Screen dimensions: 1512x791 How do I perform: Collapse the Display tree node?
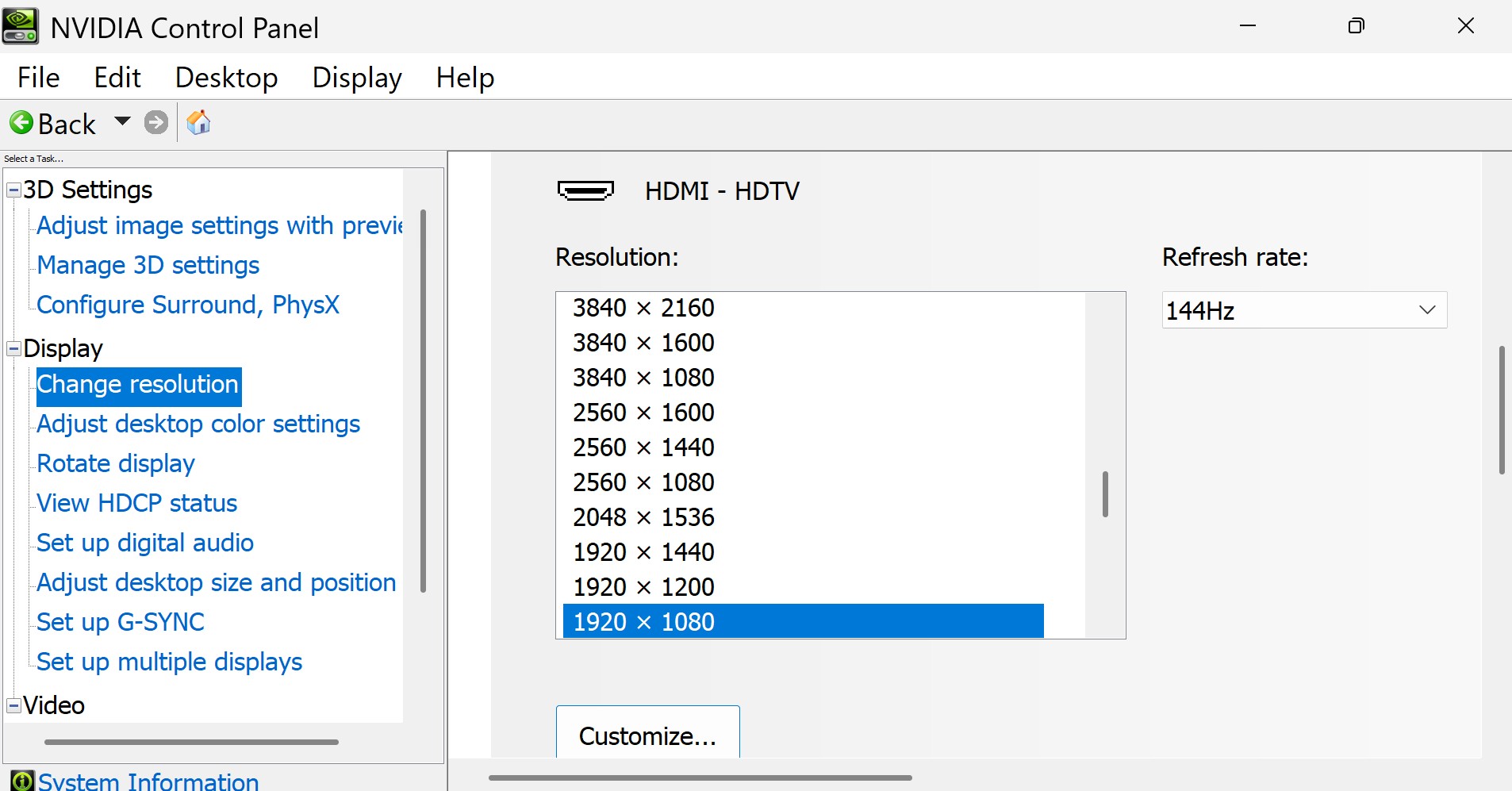pyautogui.click(x=13, y=348)
